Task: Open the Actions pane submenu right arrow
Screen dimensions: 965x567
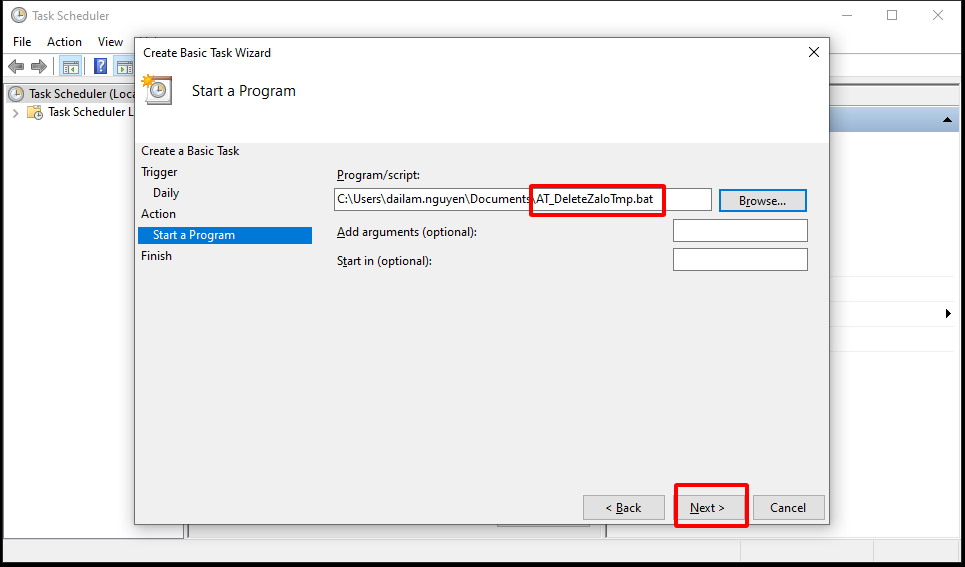Action: point(947,314)
